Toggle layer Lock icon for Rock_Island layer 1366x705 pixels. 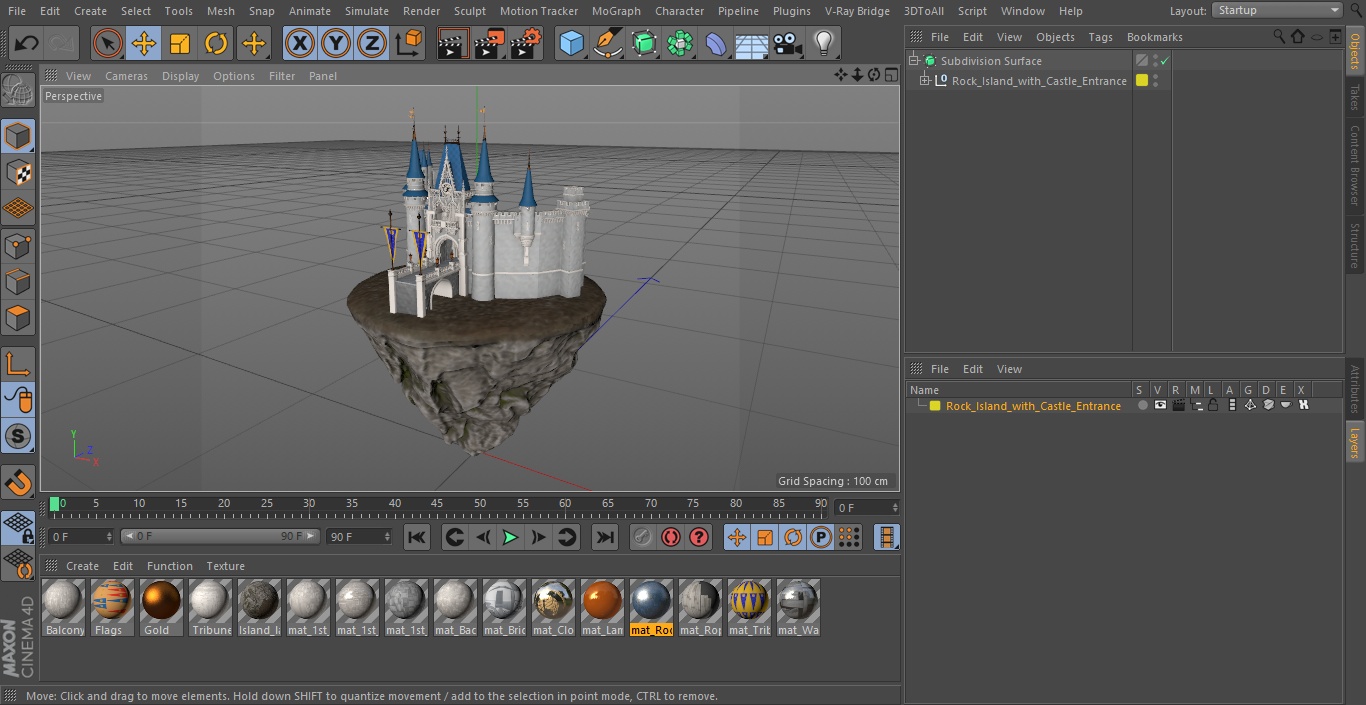pos(1213,406)
